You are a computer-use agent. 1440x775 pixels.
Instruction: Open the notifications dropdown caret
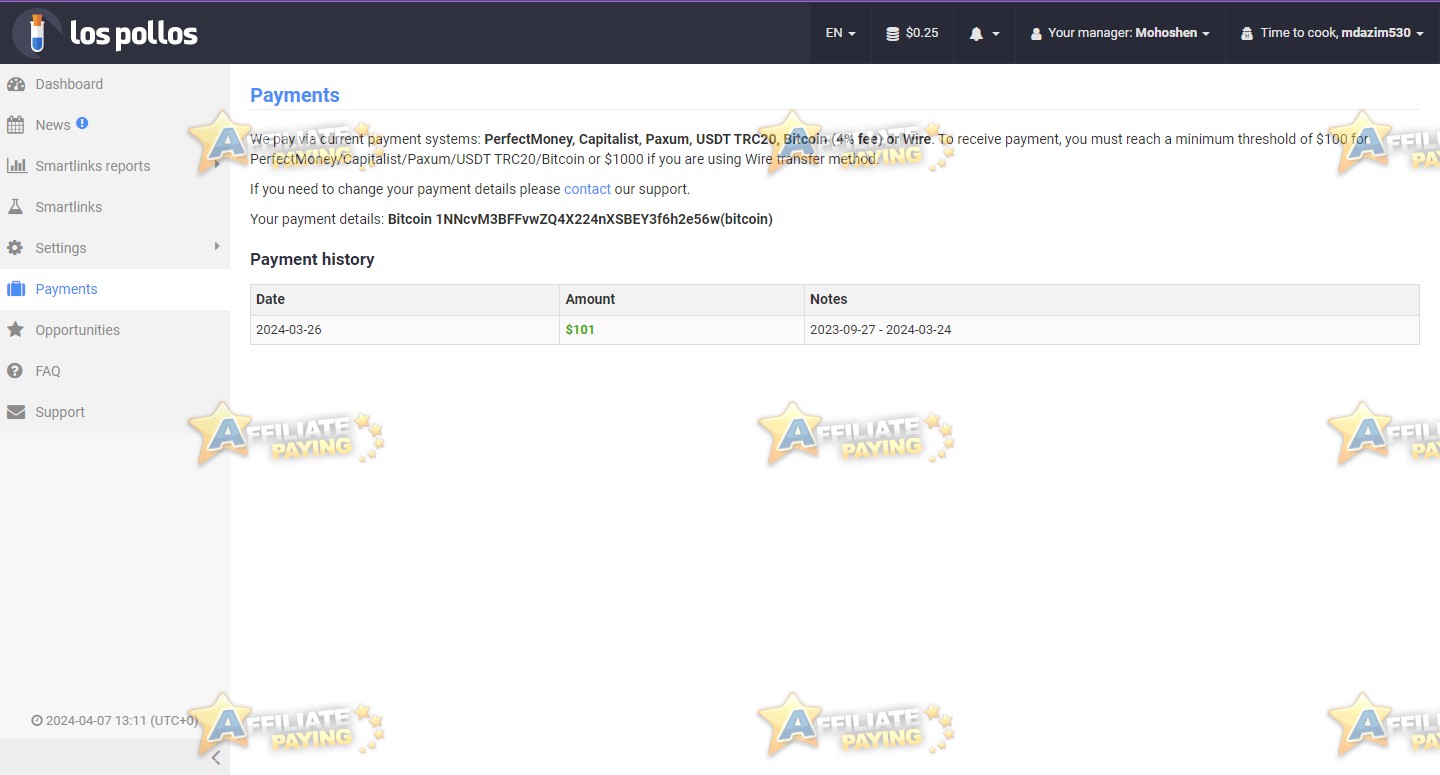pos(995,34)
